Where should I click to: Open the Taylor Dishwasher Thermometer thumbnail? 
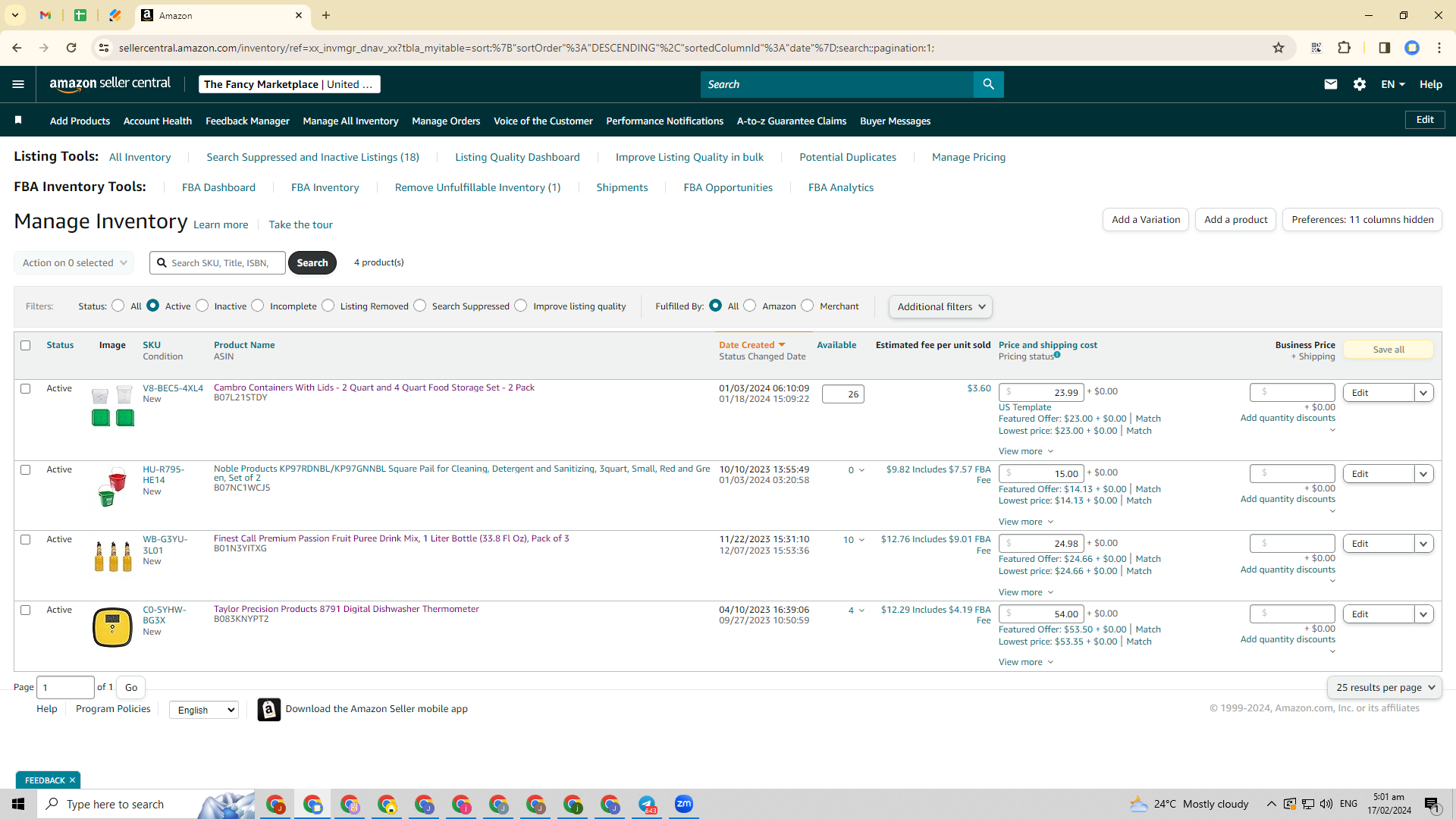coord(112,627)
